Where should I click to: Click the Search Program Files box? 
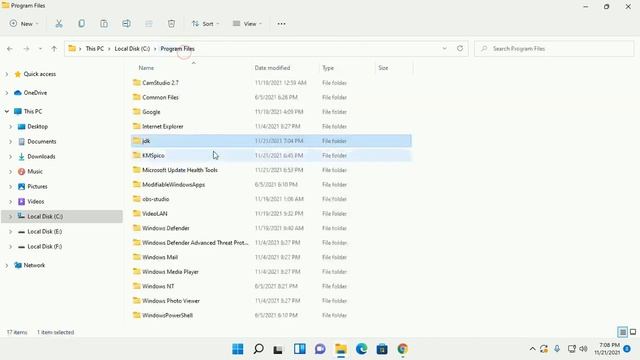coord(554,49)
